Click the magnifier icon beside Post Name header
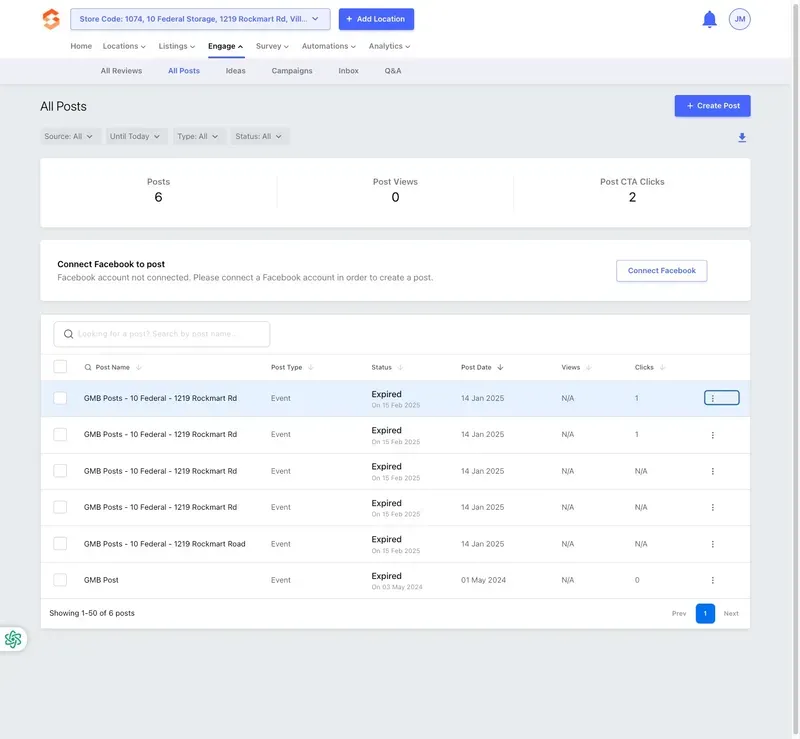800x739 pixels. (88, 367)
